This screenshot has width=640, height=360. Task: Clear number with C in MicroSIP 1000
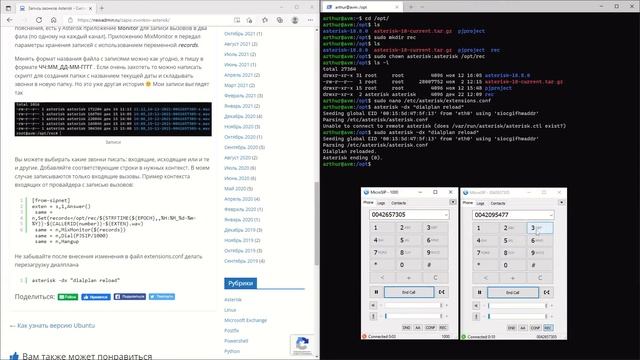tap(435, 278)
